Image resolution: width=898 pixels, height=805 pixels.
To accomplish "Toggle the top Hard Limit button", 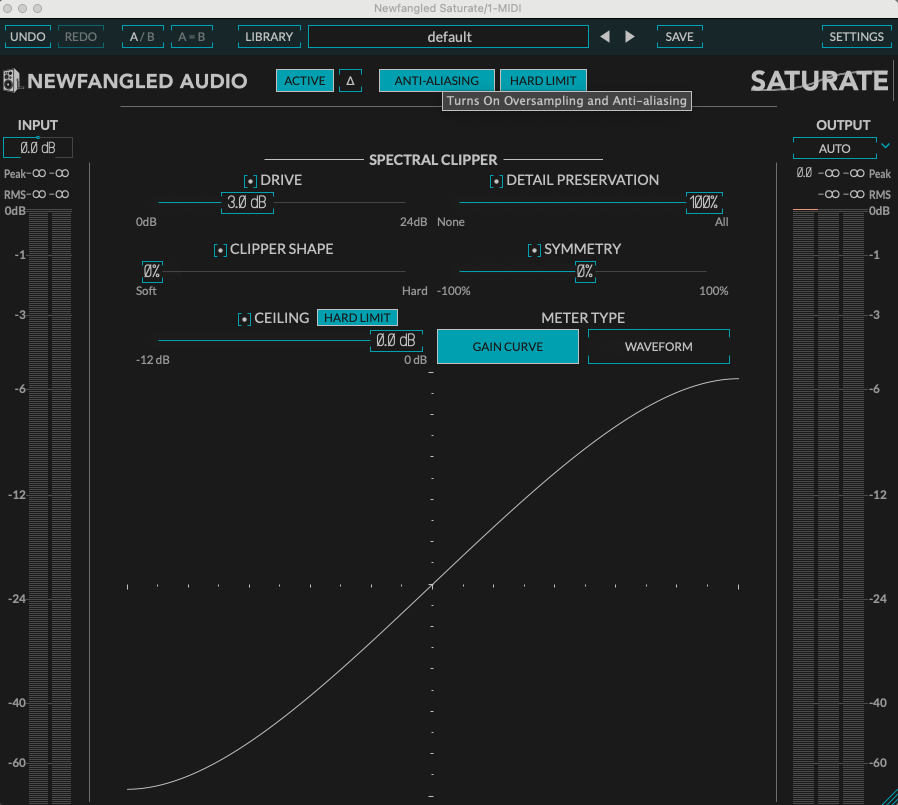I will [543, 81].
